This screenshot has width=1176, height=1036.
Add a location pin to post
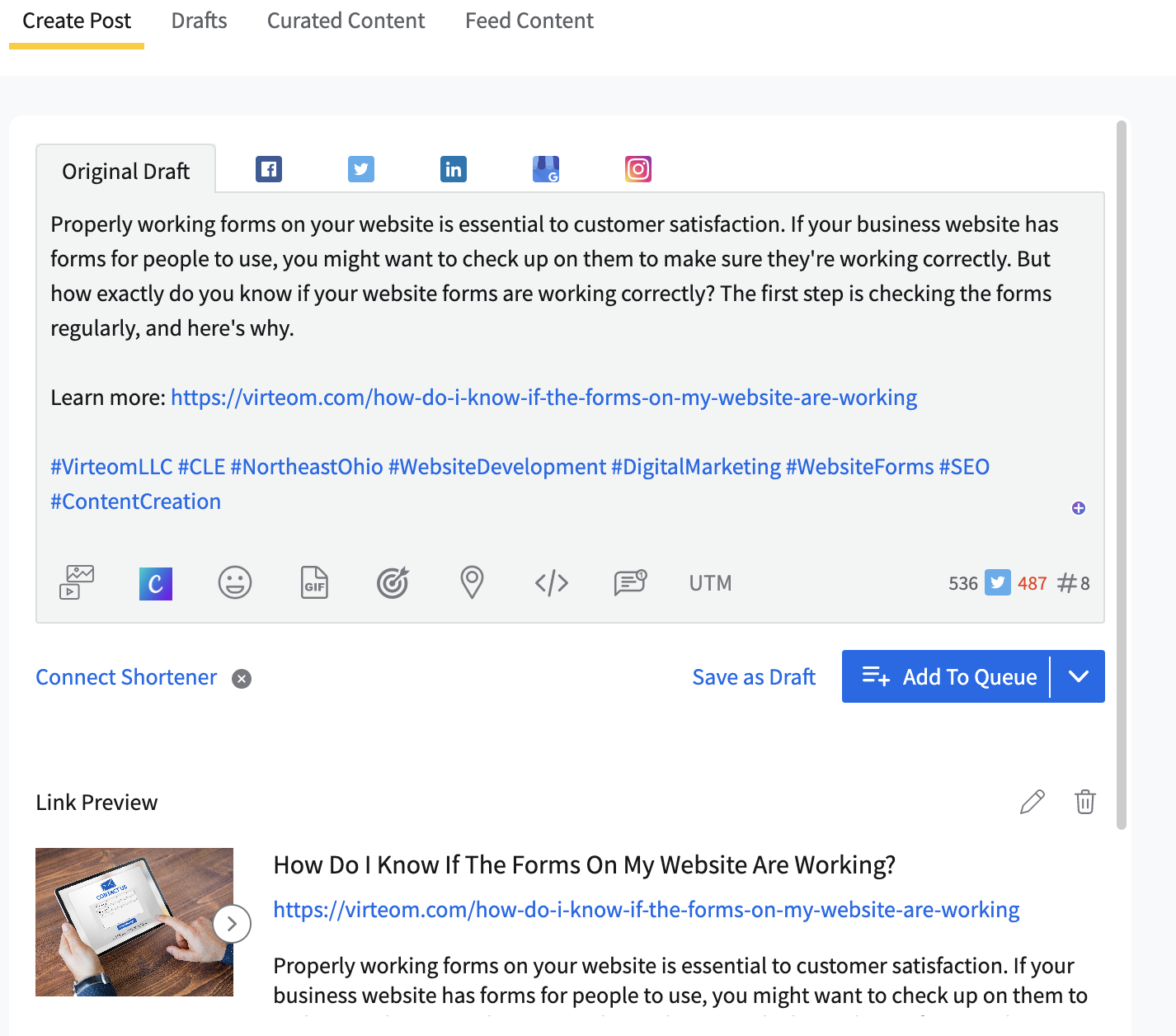click(x=472, y=583)
